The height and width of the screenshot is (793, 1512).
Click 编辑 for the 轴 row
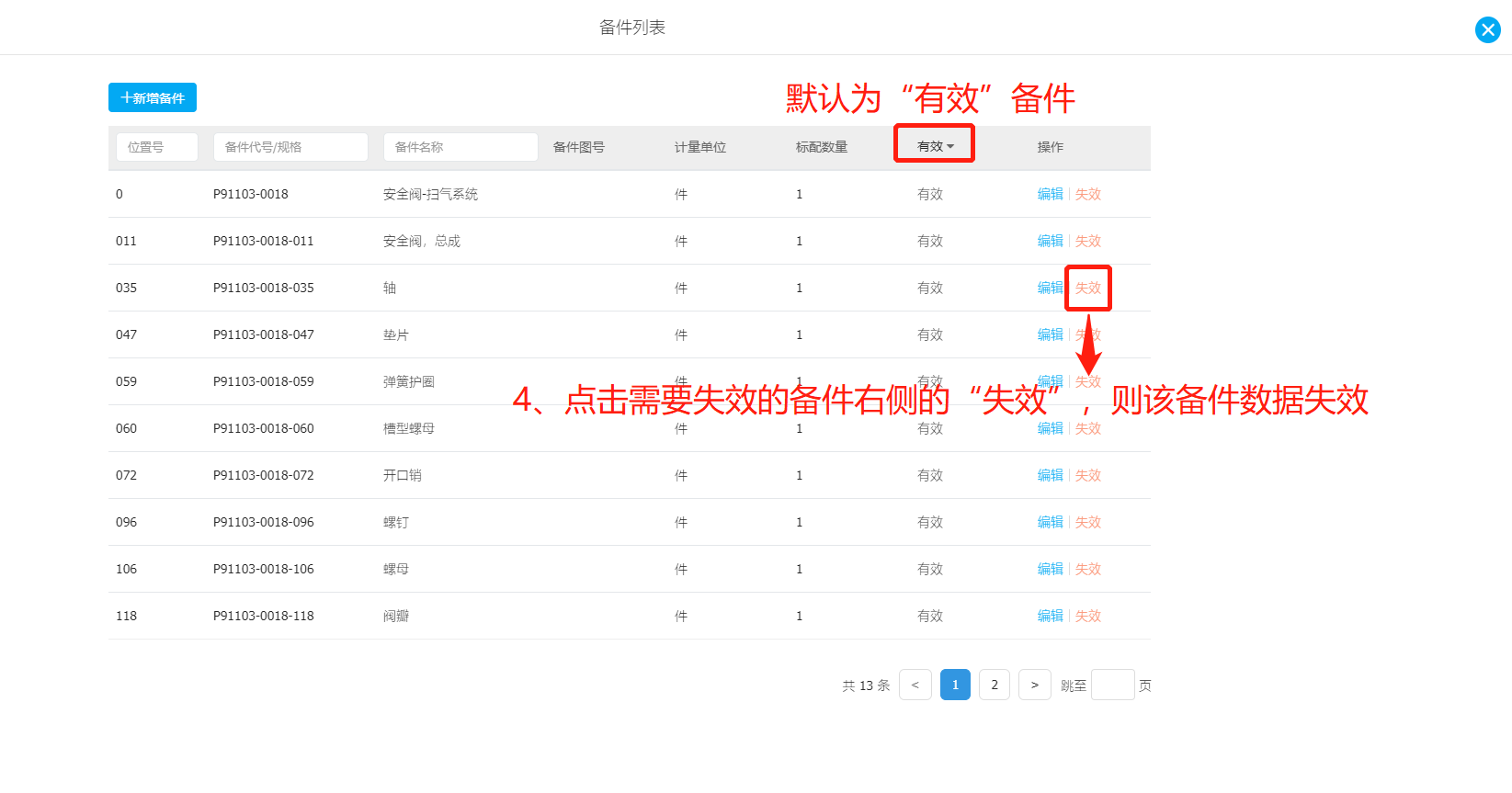click(x=1051, y=288)
